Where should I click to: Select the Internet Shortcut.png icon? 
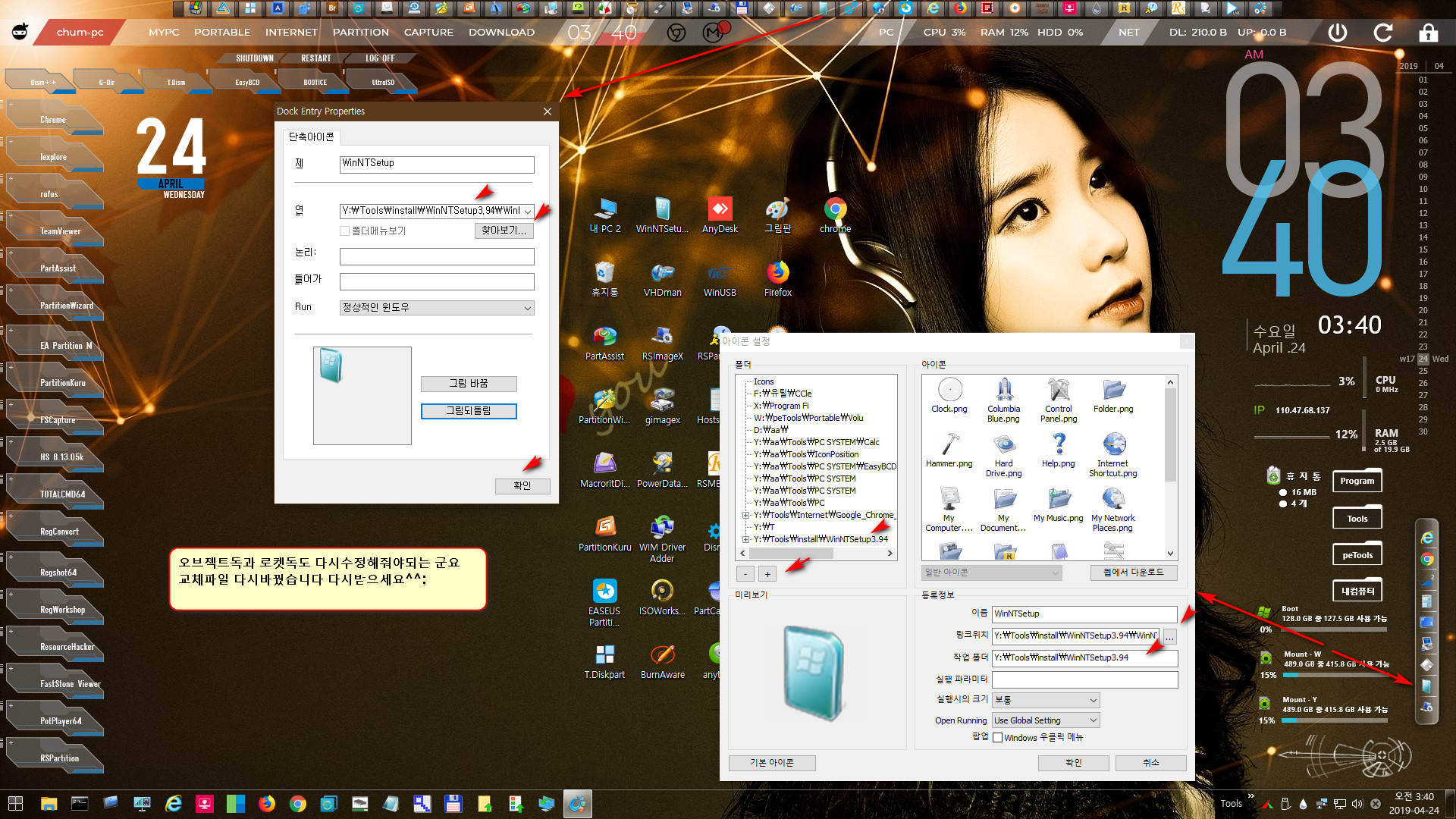pos(1112,454)
